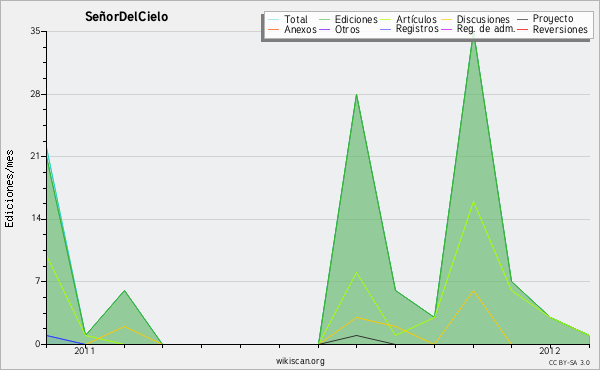
Task: Click the y-axis tick value 14
Action: 35,218
